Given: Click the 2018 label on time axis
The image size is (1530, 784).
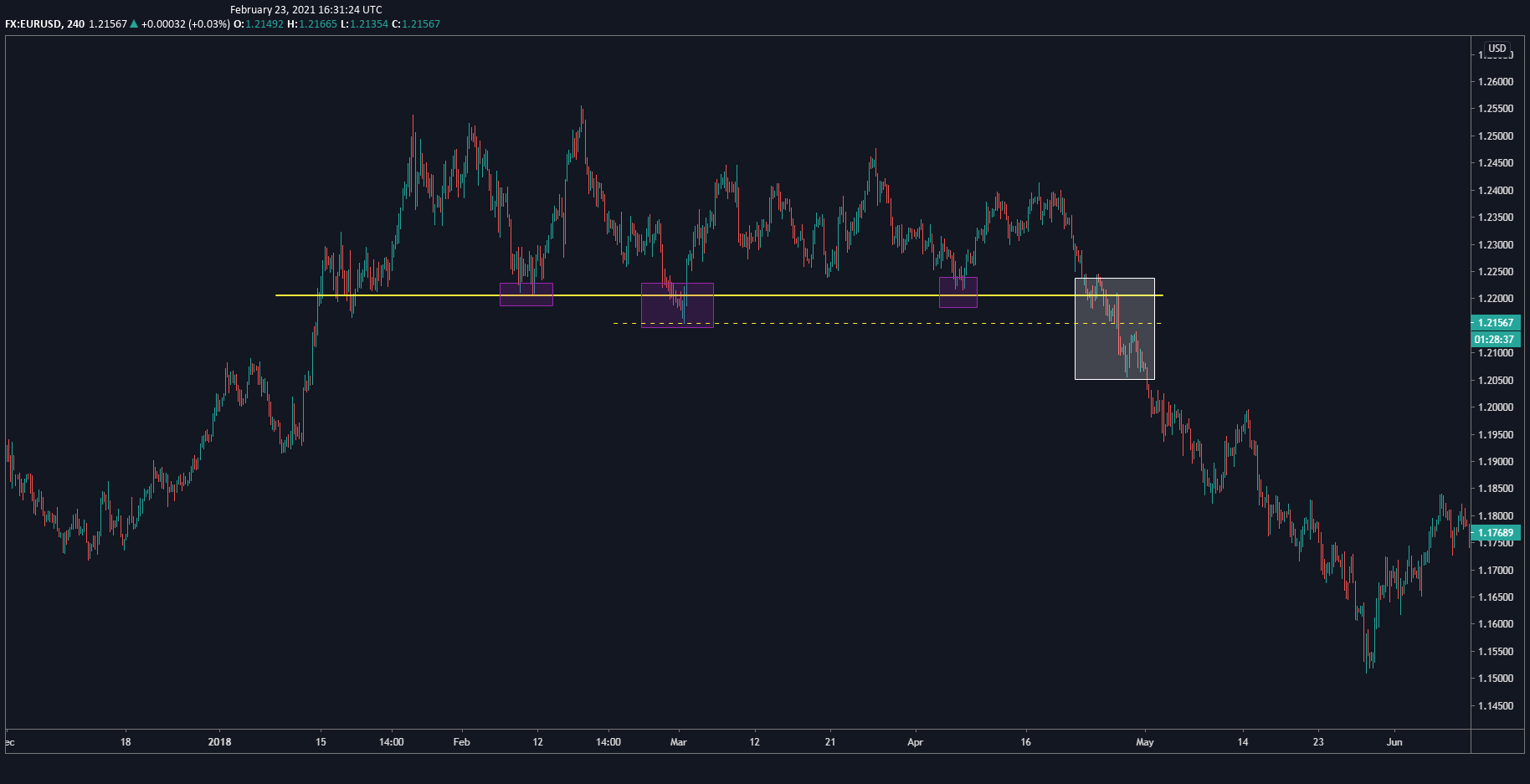Looking at the screenshot, I should 221,742.
